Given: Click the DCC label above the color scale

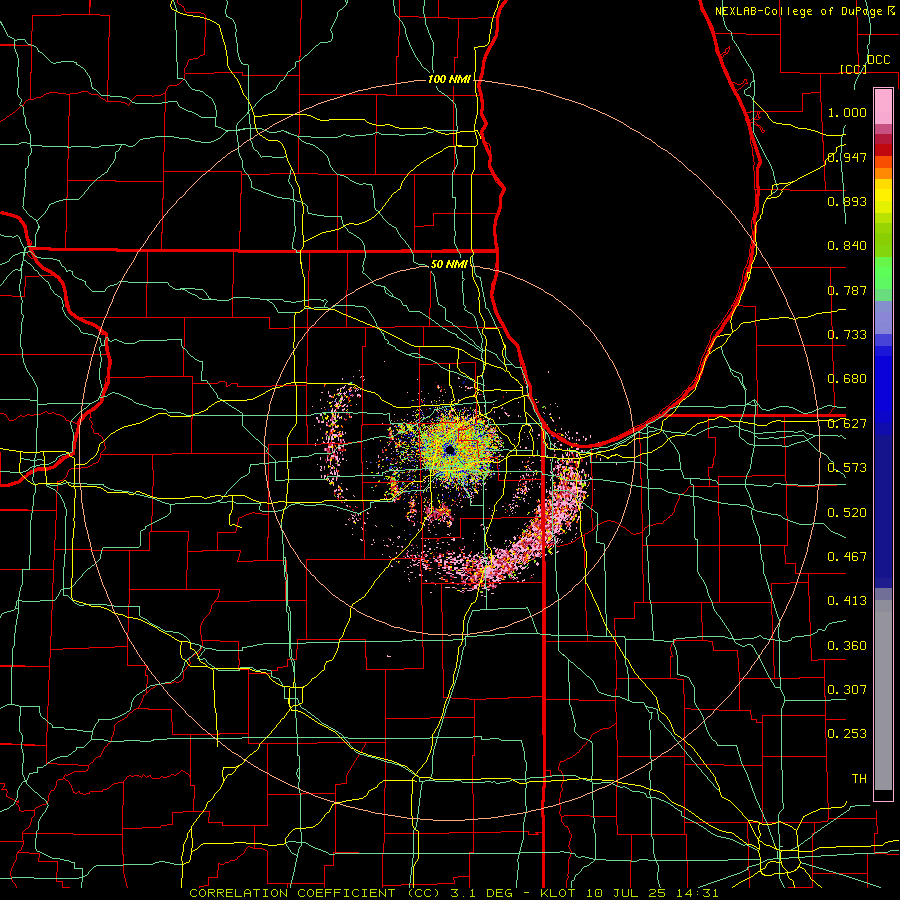Looking at the screenshot, I should tap(878, 60).
